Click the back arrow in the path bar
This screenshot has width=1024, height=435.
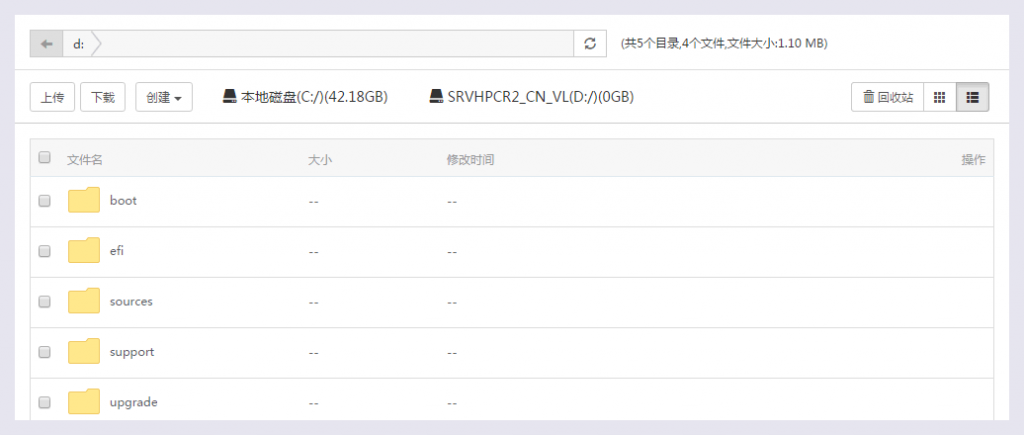coord(46,44)
